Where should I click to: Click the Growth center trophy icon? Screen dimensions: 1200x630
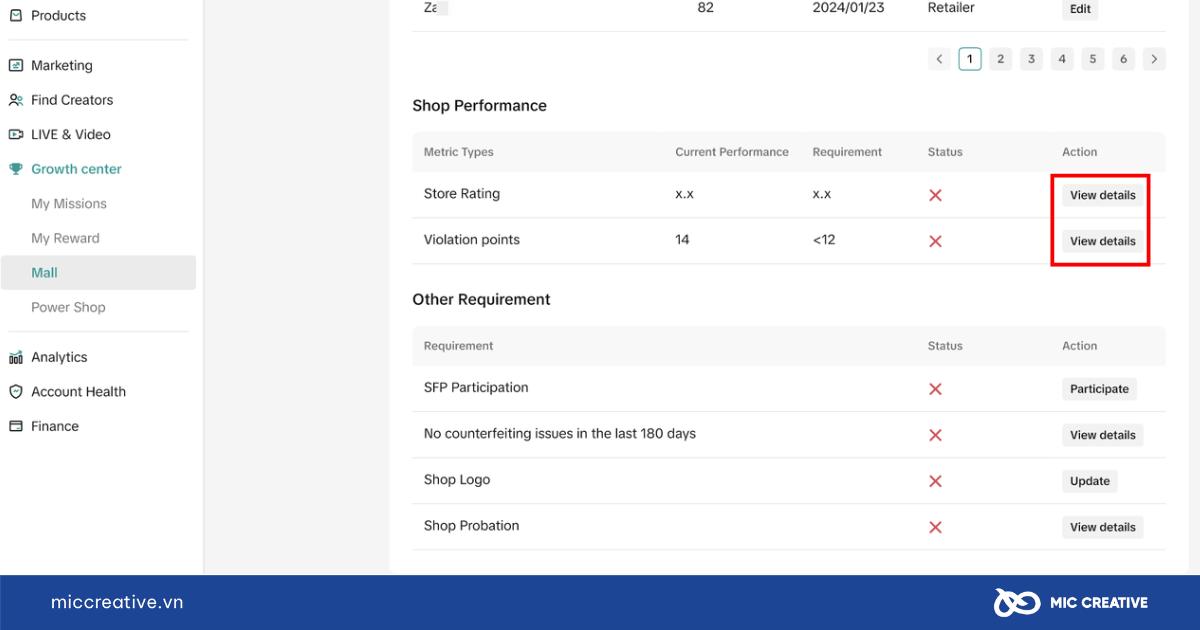coord(15,169)
